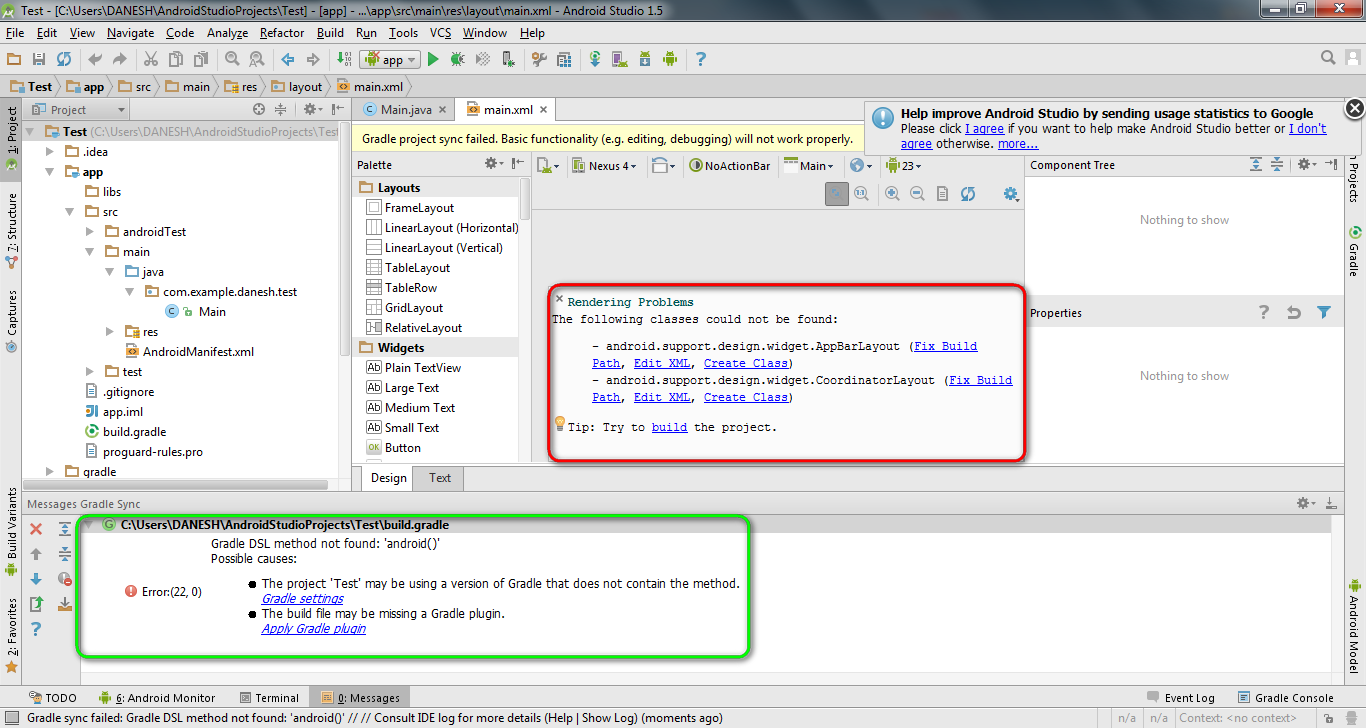Expand all messages in Gradle Sync panel
1366x728 pixels.
[65, 529]
